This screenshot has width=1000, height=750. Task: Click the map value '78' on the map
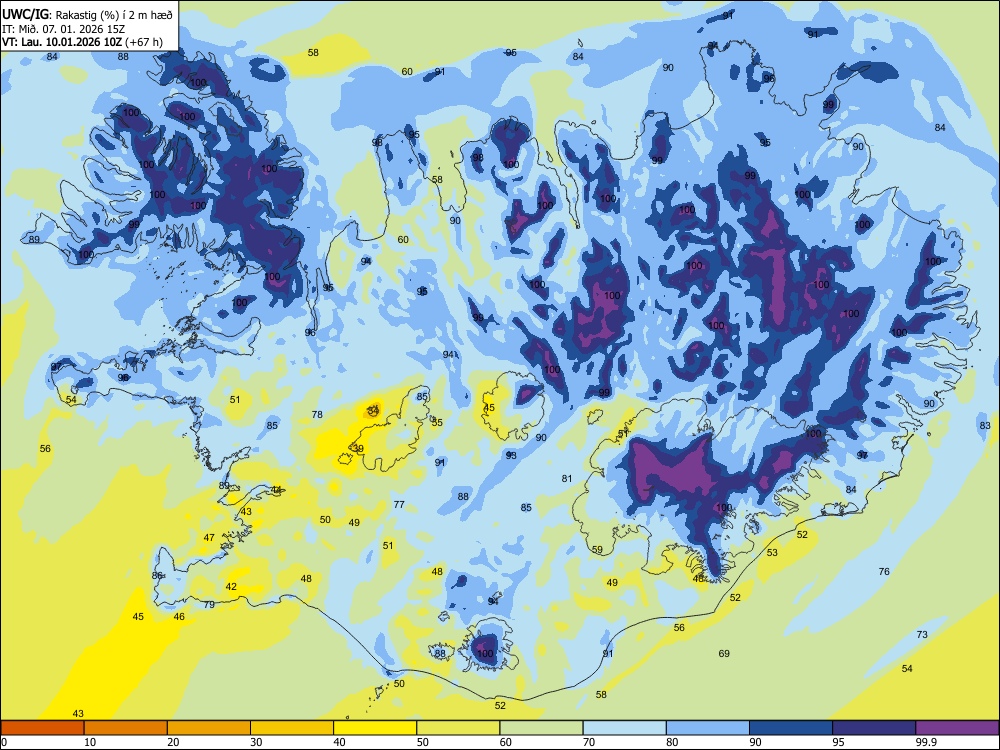pyautogui.click(x=317, y=415)
